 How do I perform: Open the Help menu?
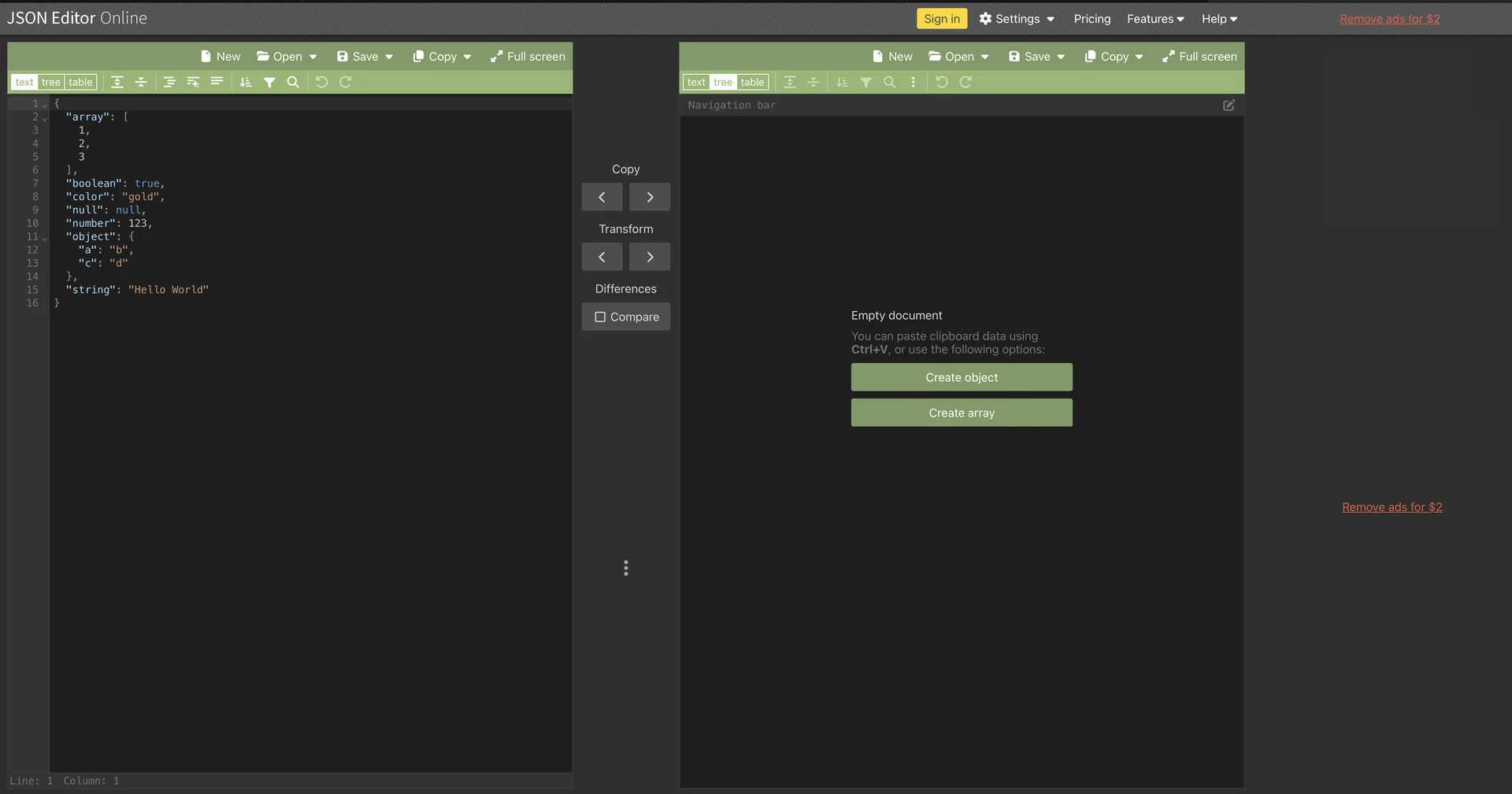1218,18
